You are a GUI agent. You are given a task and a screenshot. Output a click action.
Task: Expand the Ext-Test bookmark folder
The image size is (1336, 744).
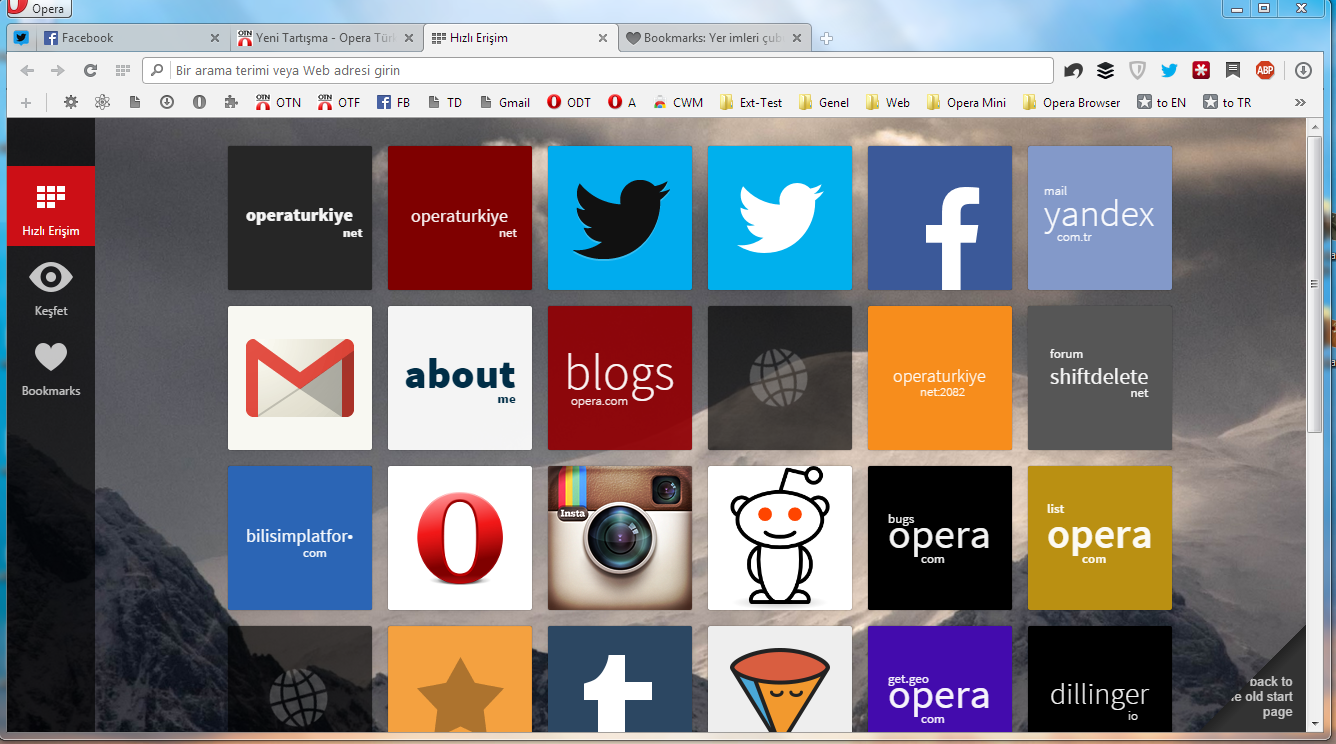(x=751, y=102)
